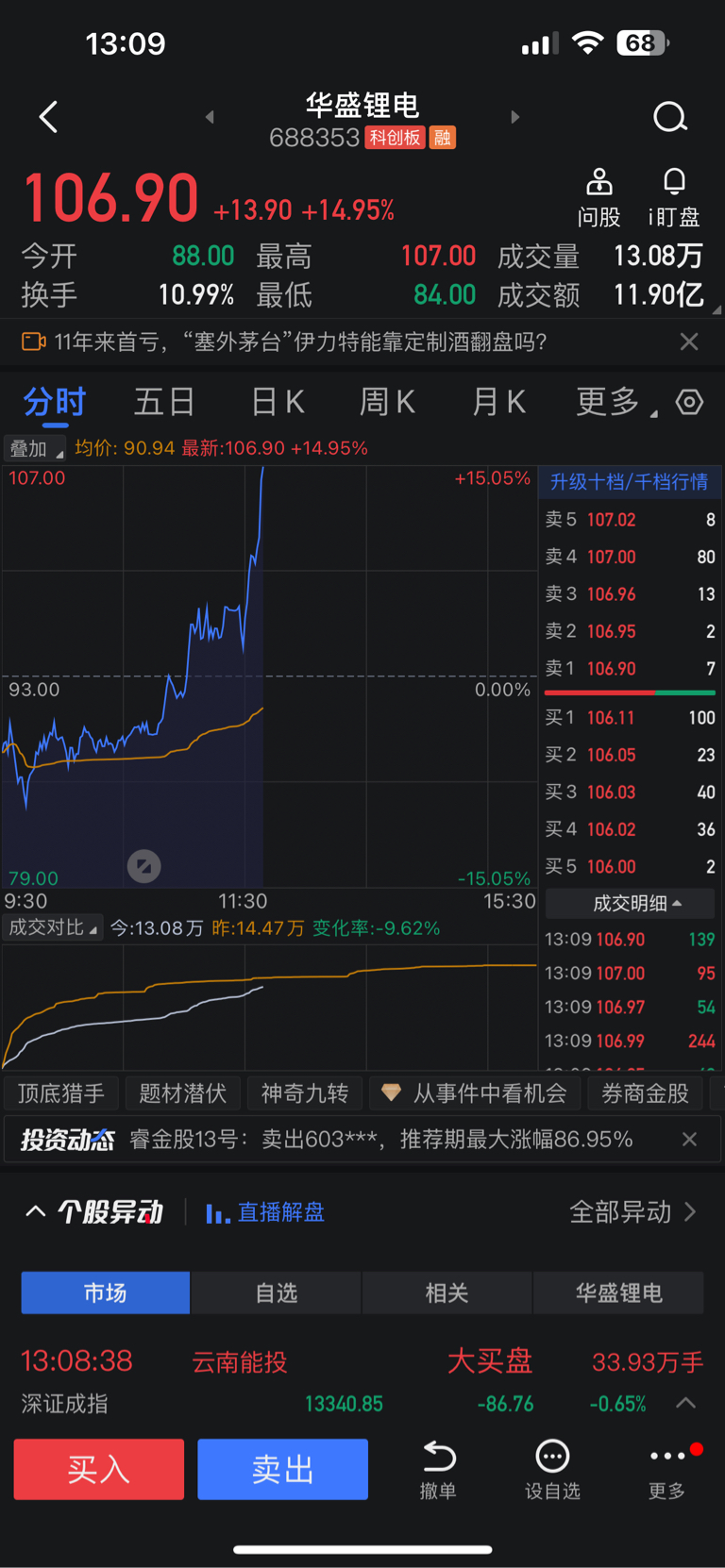Image resolution: width=725 pixels, height=1568 pixels.
Task: Tap the 买1 106.11 order row
Action: (630, 718)
